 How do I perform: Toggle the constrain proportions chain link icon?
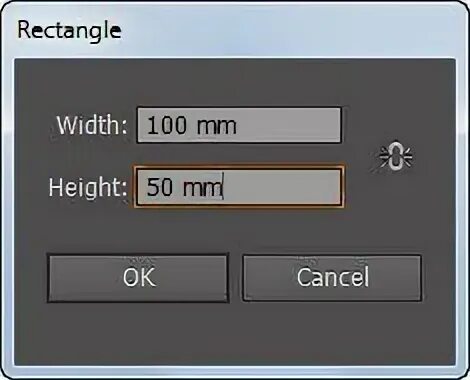click(x=396, y=157)
